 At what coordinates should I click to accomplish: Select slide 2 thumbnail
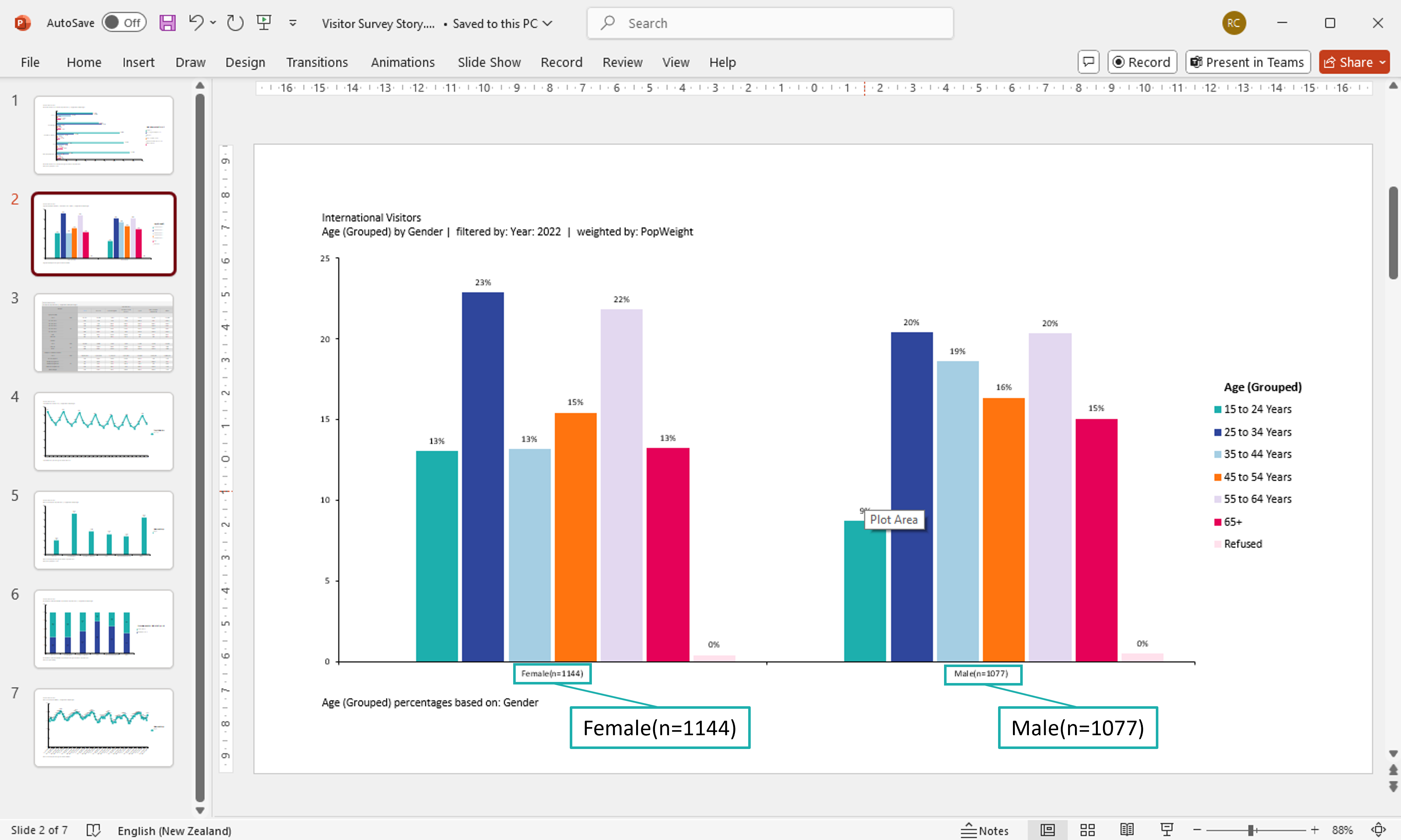click(x=104, y=234)
